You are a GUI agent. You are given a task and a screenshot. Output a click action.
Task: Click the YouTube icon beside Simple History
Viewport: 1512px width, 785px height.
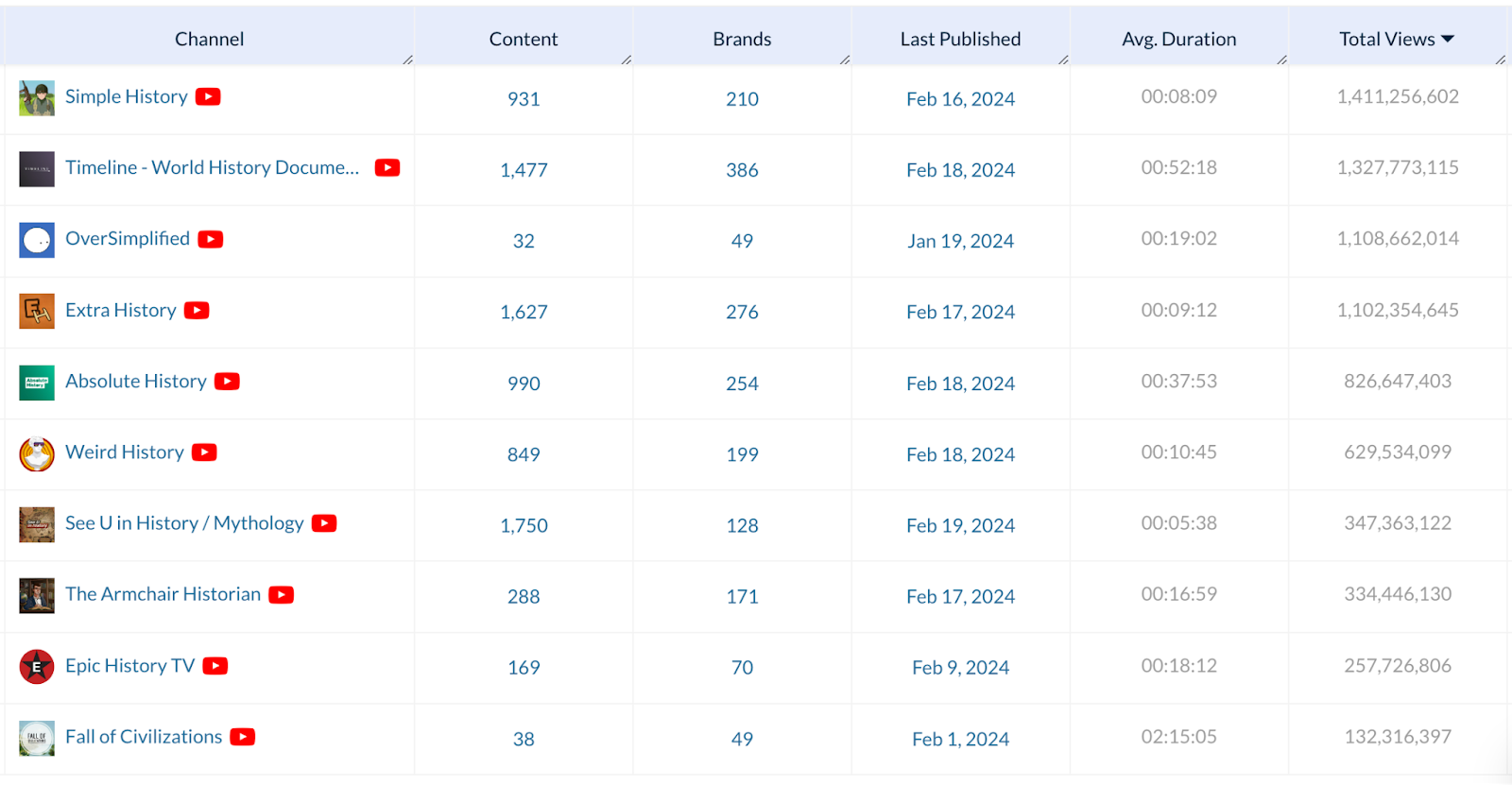[208, 96]
